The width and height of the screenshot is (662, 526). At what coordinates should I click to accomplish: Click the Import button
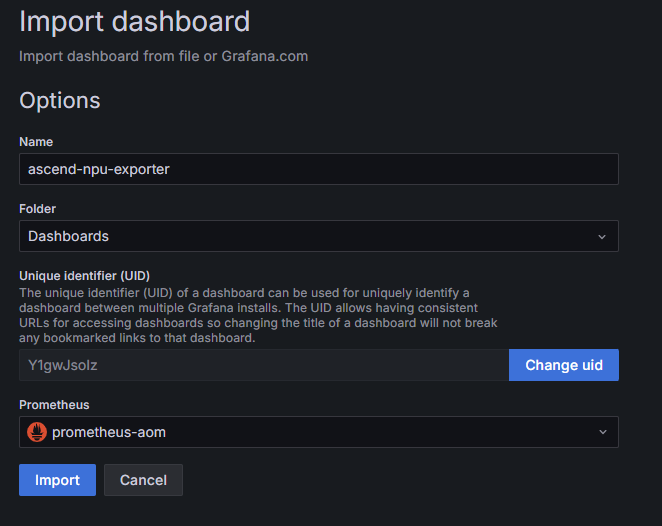pos(57,480)
